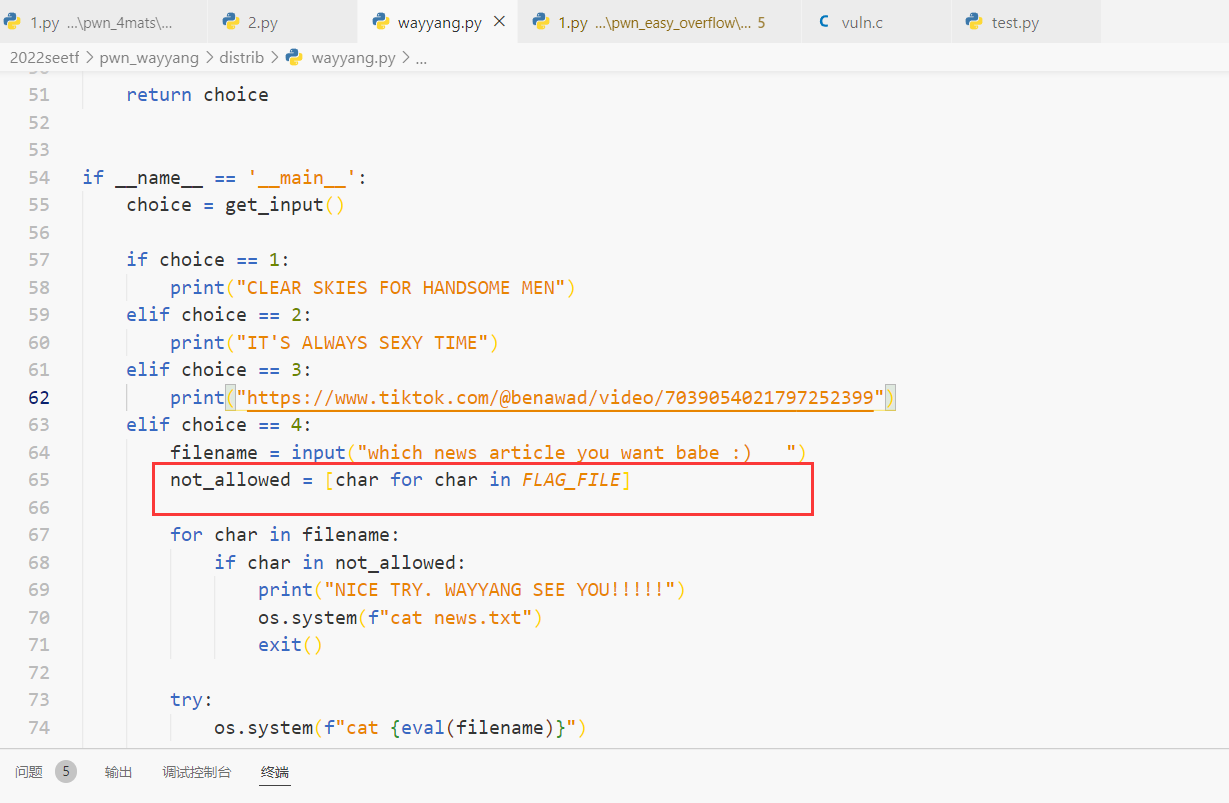Click FLAG_FILE variable on line 65
1229x803 pixels.
click(571, 480)
